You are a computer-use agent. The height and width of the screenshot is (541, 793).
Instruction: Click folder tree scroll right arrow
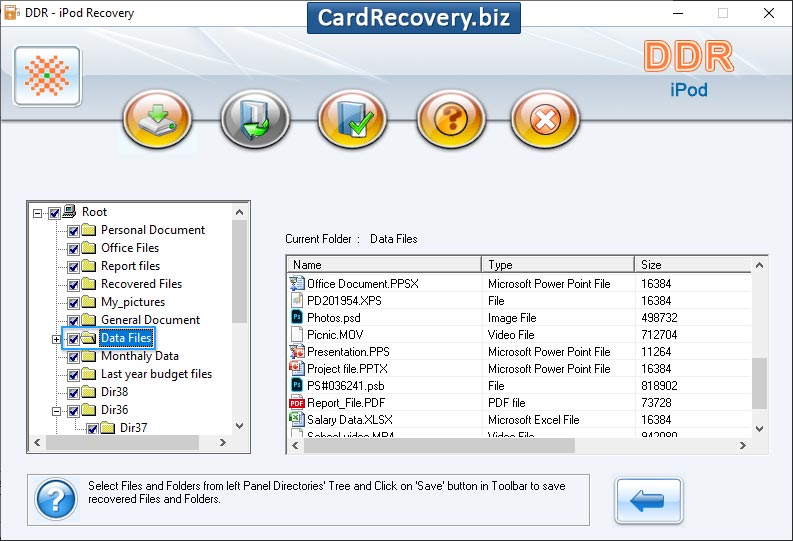point(223,442)
